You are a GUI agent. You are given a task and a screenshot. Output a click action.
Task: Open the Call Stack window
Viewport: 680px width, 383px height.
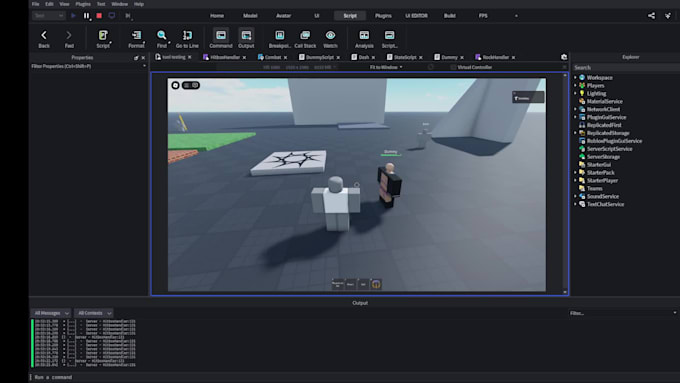point(305,39)
